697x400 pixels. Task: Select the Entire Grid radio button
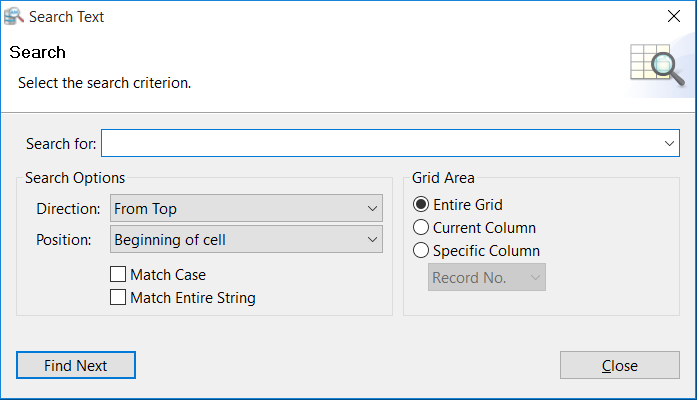(x=421, y=205)
